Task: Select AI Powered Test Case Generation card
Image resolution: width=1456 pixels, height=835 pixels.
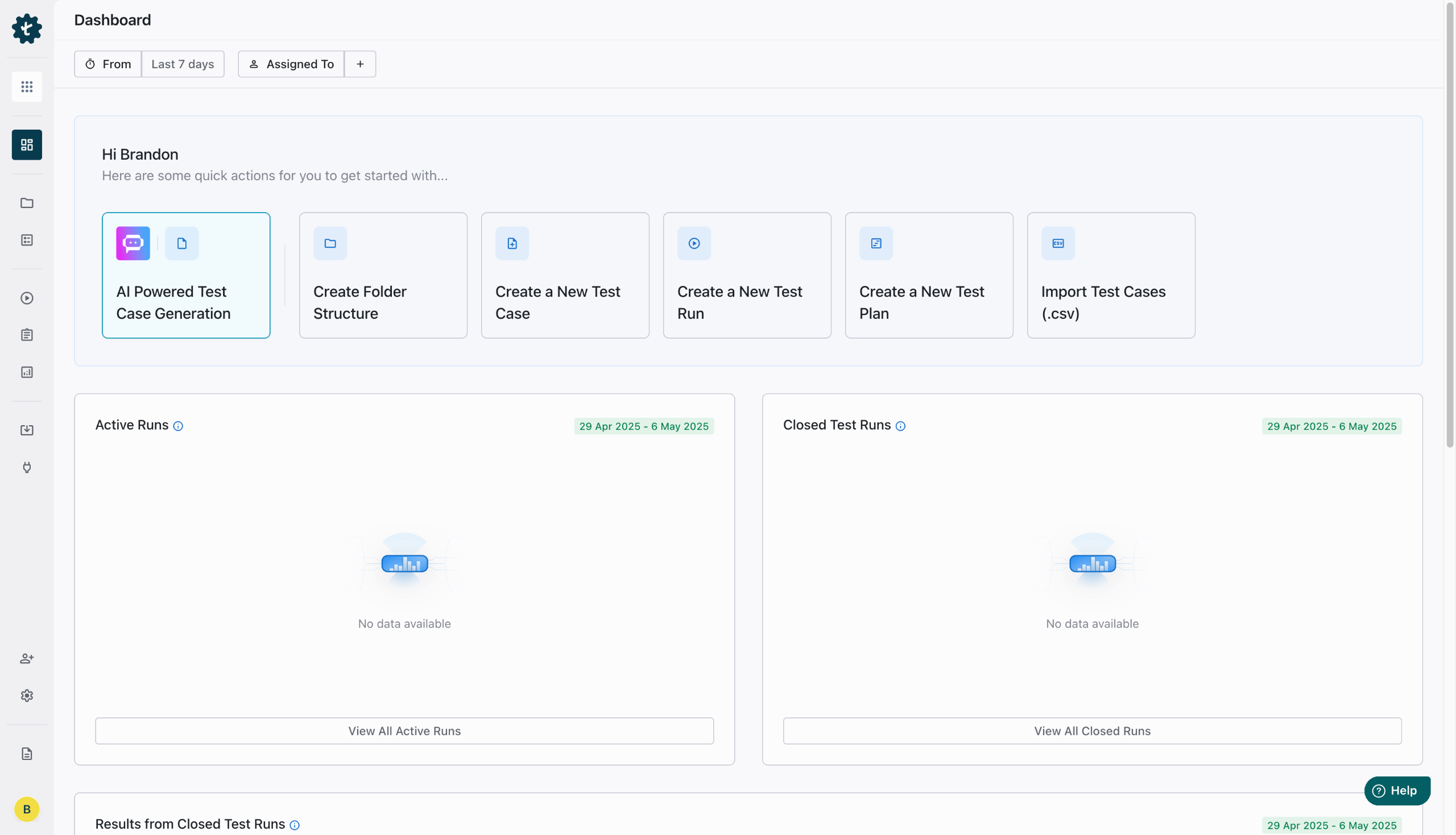Action: tap(186, 275)
